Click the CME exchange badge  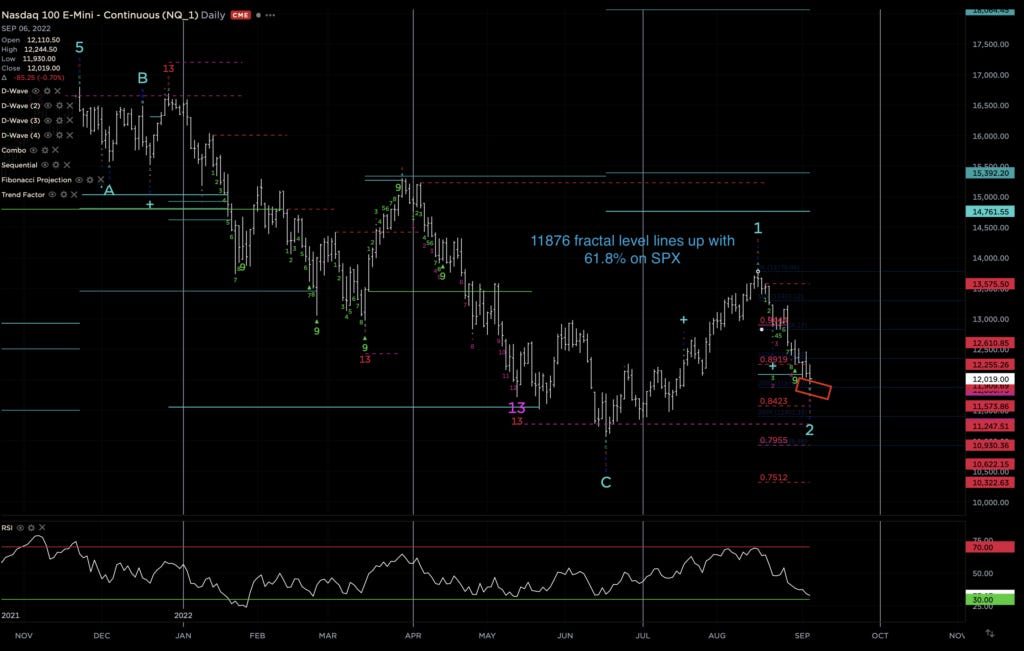(240, 15)
